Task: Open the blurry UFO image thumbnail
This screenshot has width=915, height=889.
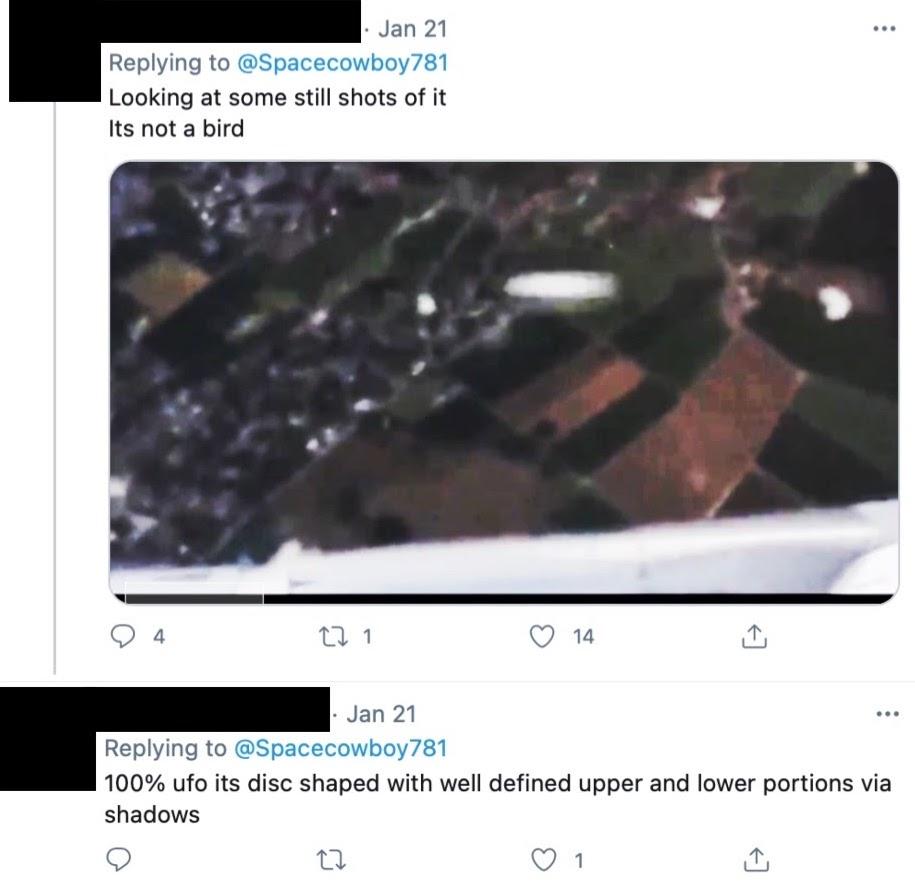Action: [x=504, y=382]
